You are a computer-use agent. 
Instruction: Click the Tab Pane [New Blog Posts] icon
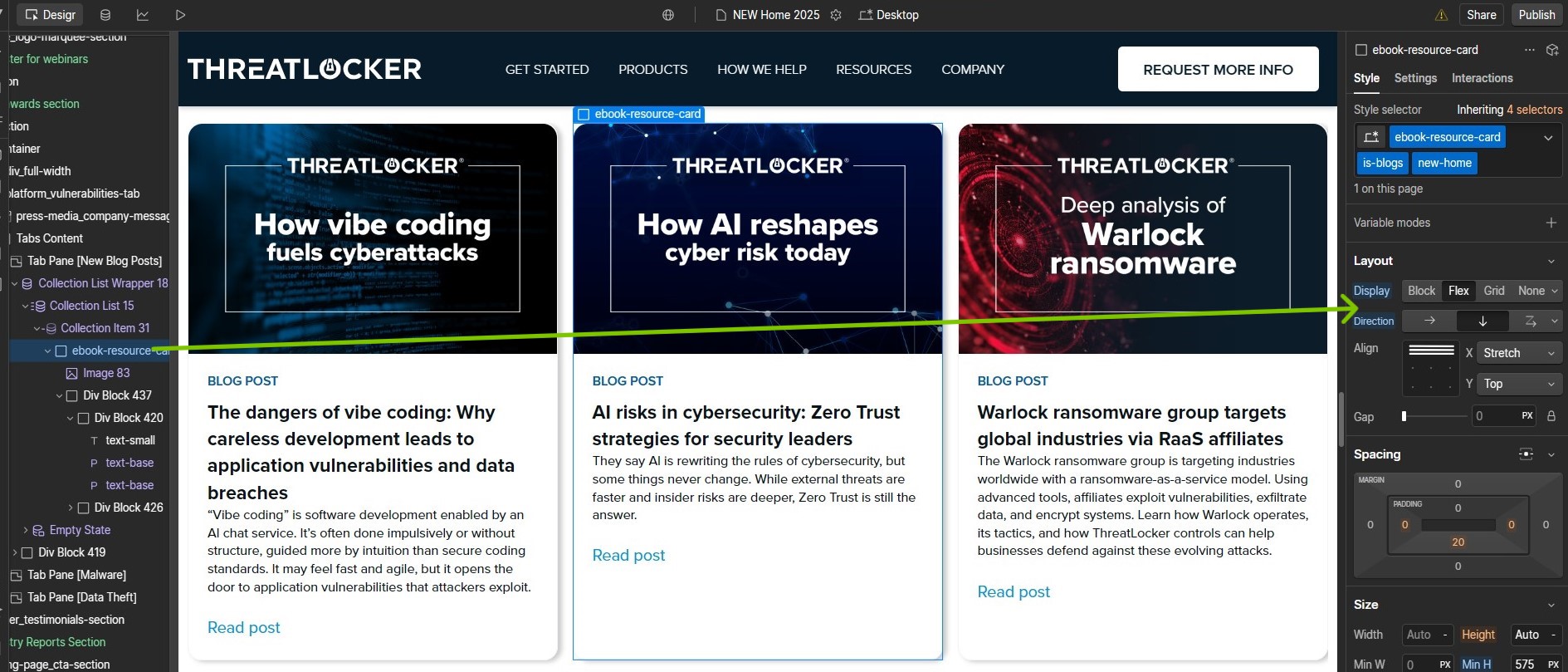pos(16,262)
